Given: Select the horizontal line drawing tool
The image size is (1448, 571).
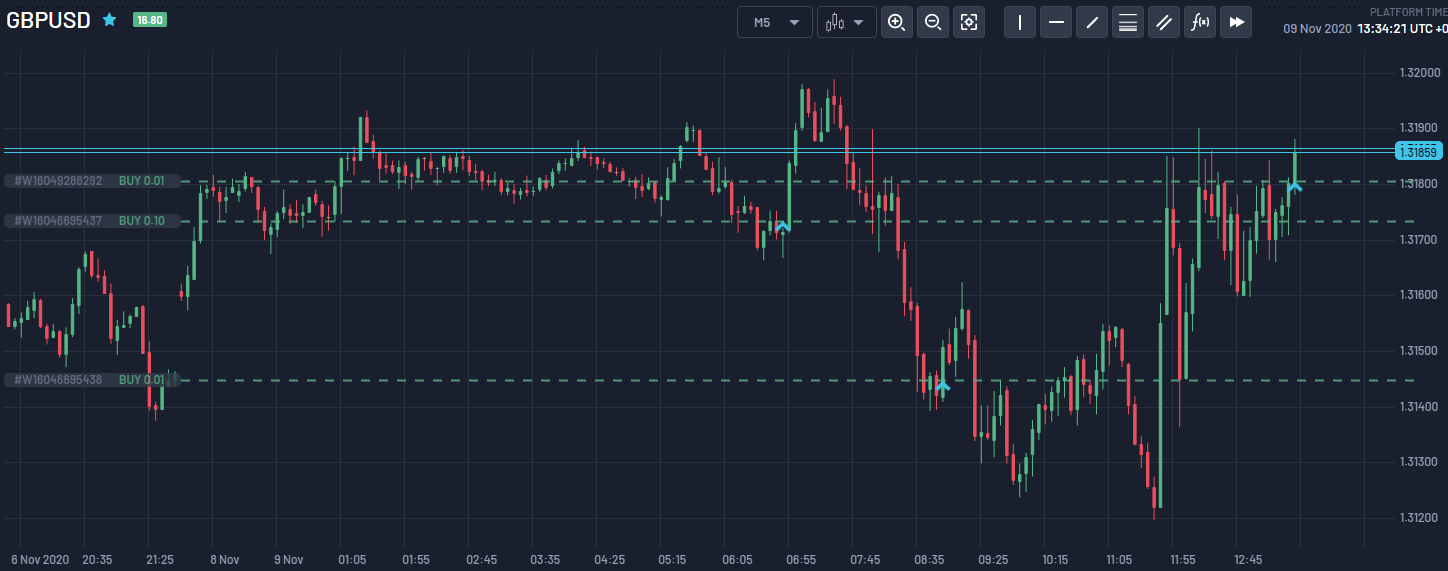Looking at the screenshot, I should tap(1056, 22).
